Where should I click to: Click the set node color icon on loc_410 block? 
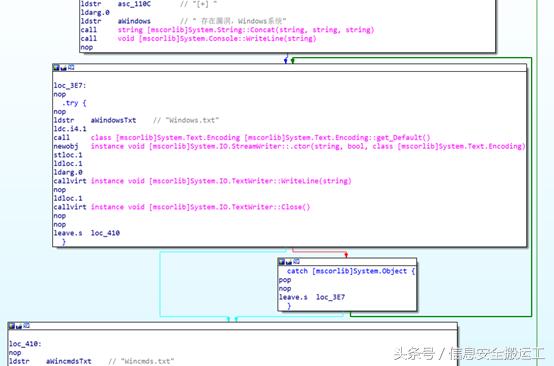(12, 326)
